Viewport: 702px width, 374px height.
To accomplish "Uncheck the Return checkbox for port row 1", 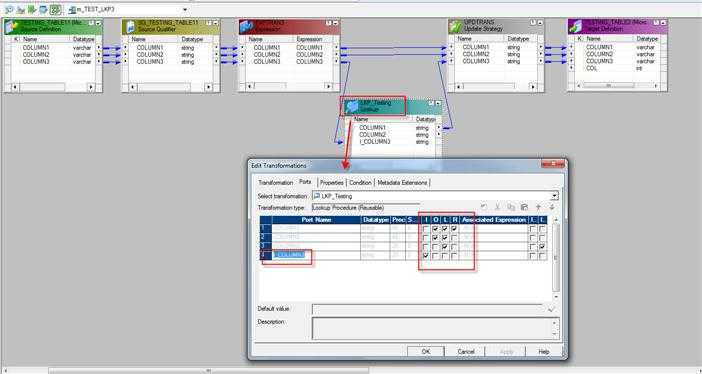I will (x=454, y=229).
